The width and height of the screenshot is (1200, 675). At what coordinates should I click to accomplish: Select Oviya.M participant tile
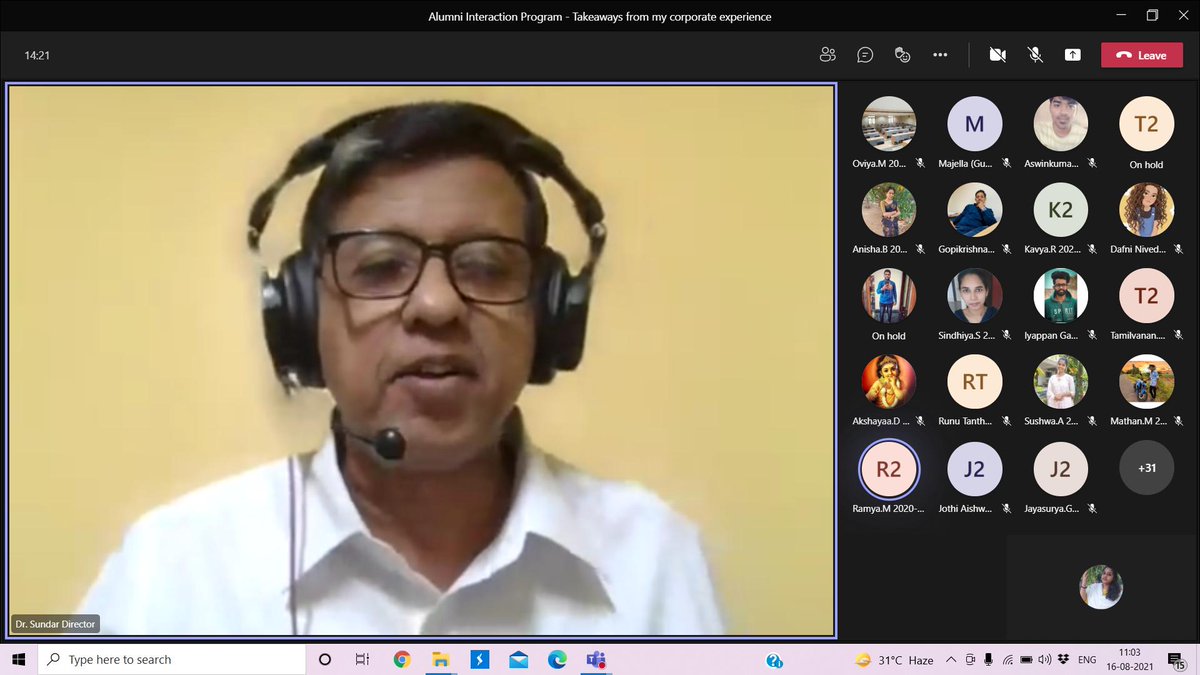[x=888, y=133]
